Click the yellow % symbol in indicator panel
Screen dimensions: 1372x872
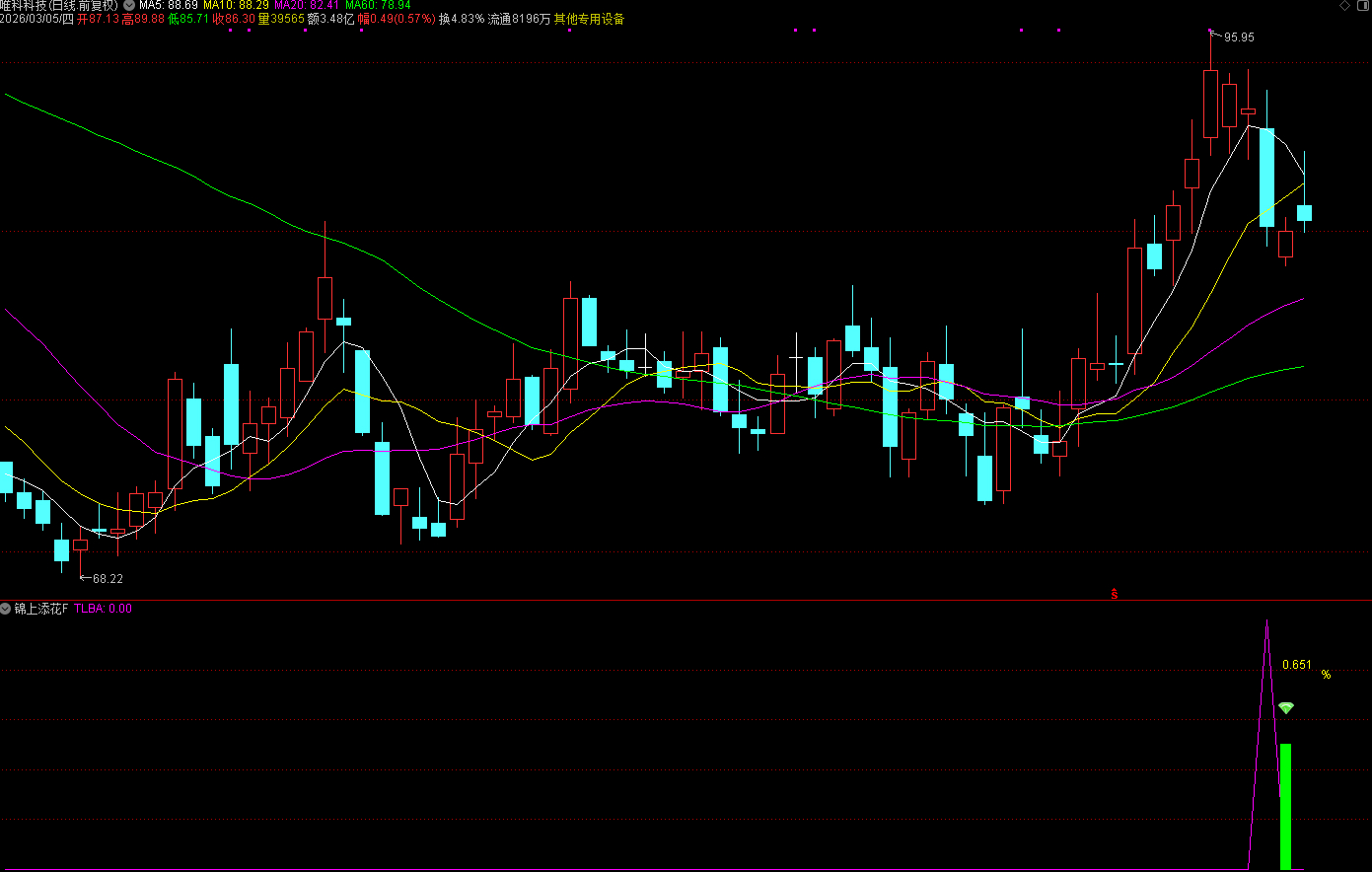coord(1326,676)
